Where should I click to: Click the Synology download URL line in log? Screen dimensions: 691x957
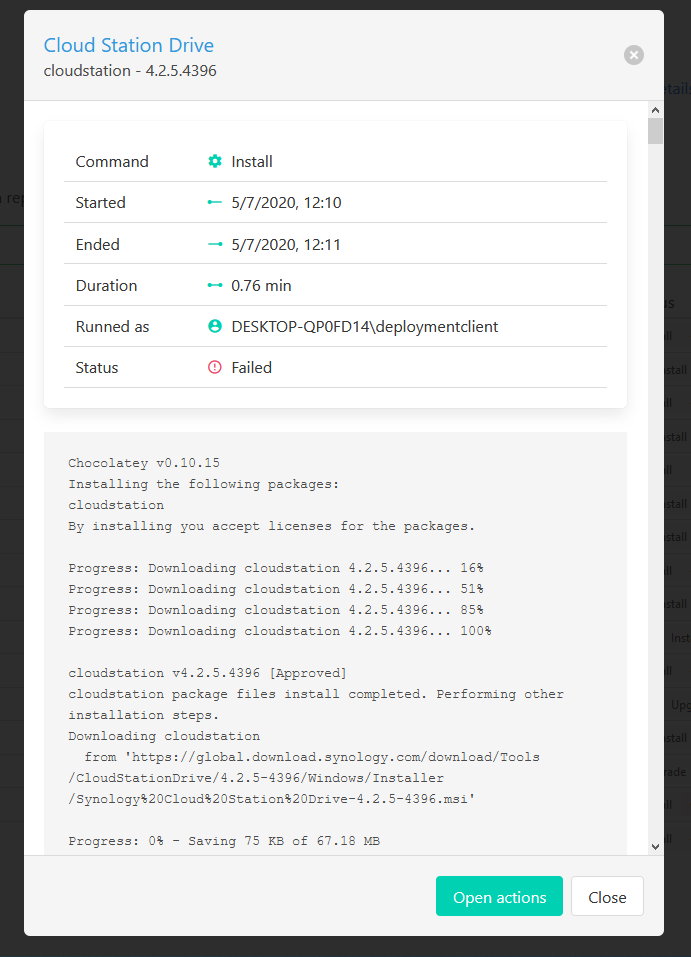304,778
